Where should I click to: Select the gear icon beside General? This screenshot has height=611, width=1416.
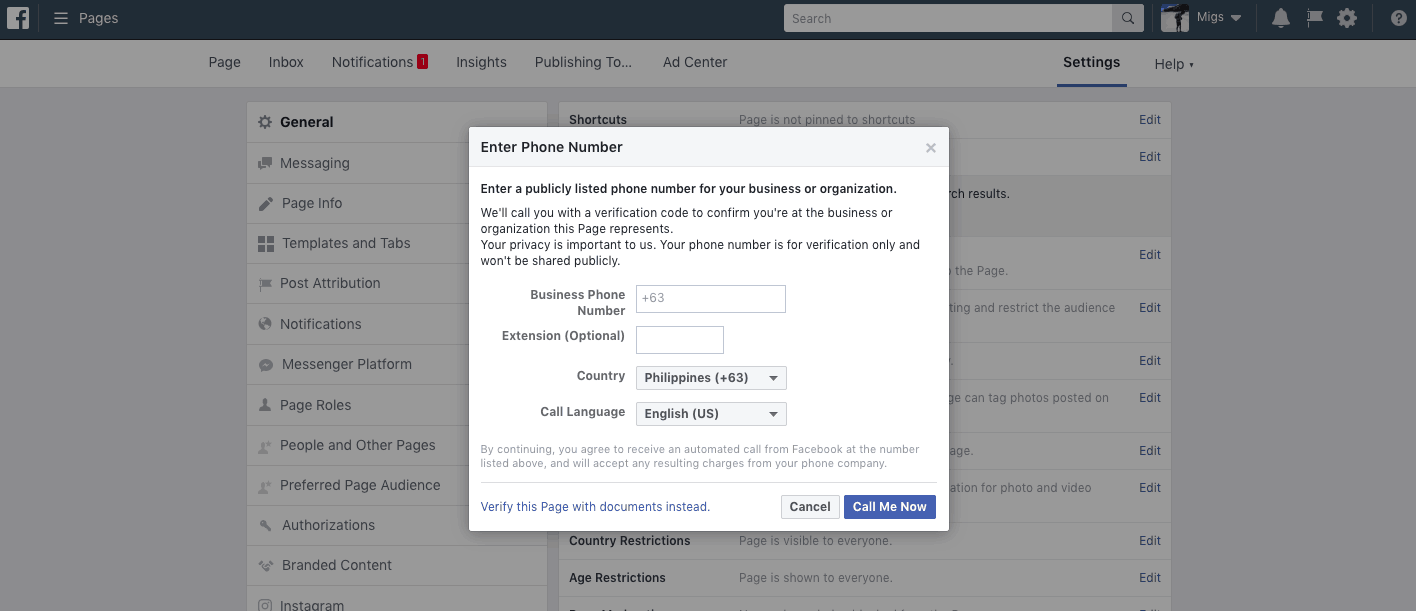point(264,121)
